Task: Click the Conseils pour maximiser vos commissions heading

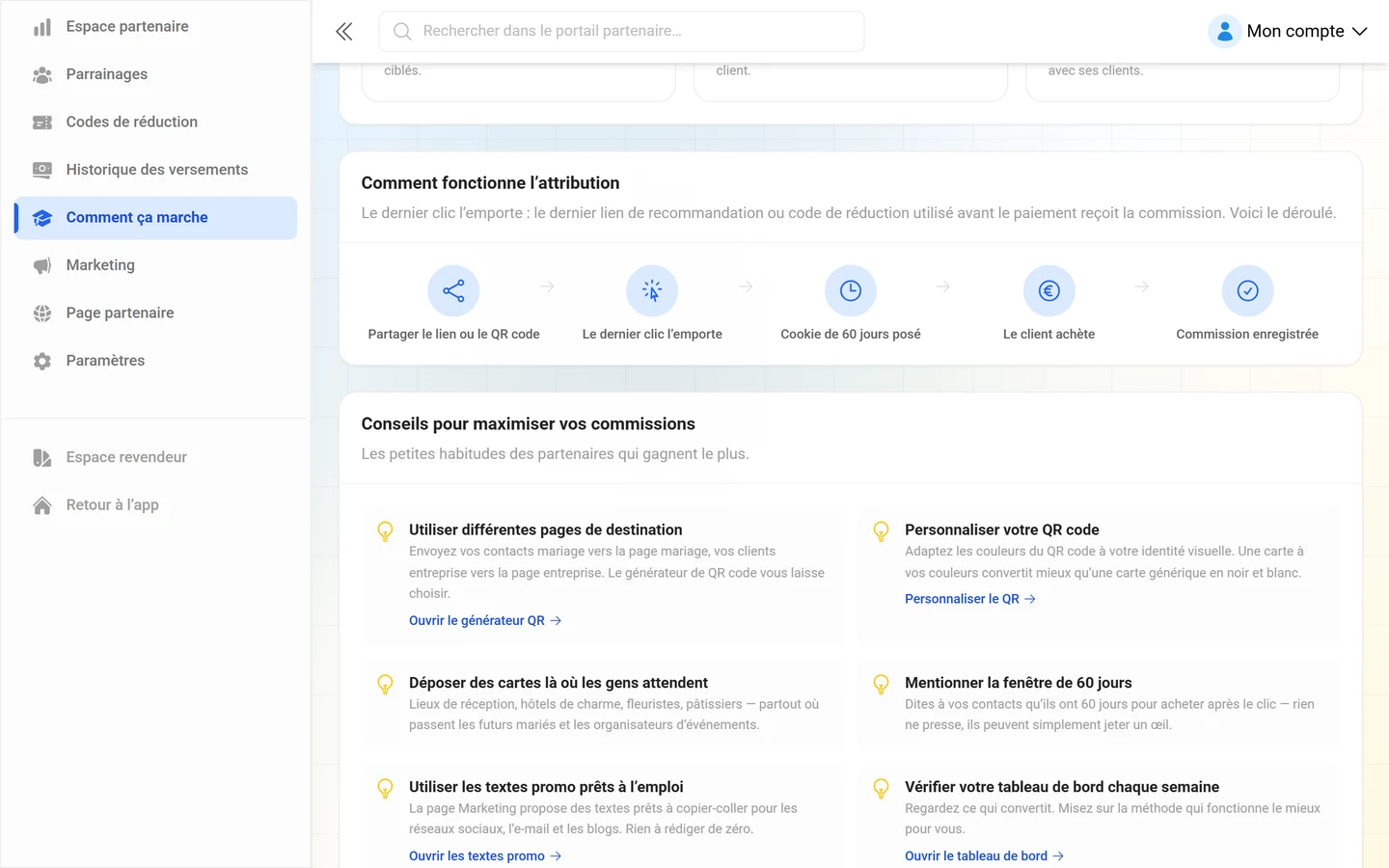Action: 529,424
